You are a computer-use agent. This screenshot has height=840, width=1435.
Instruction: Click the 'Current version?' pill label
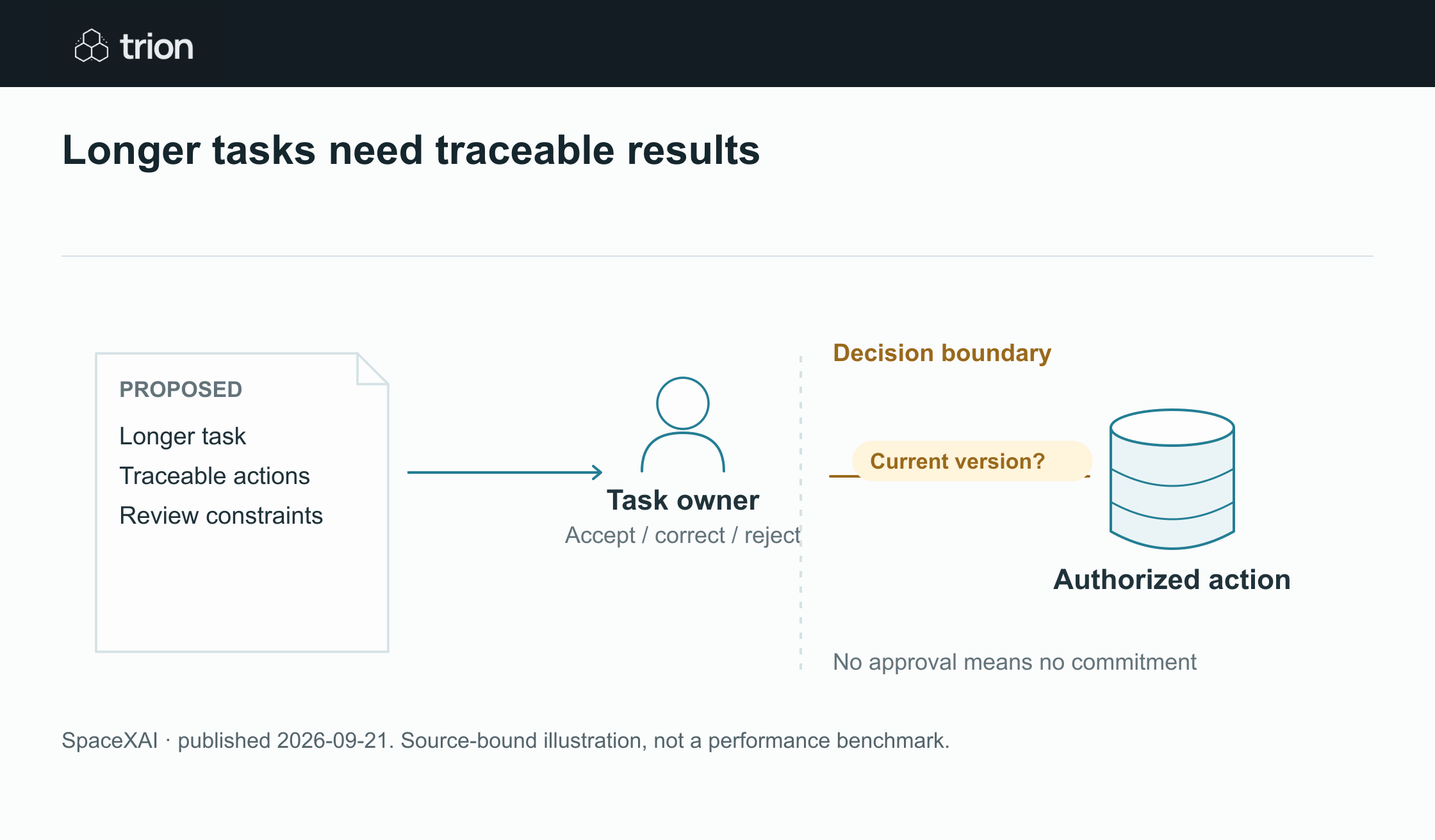[972, 461]
